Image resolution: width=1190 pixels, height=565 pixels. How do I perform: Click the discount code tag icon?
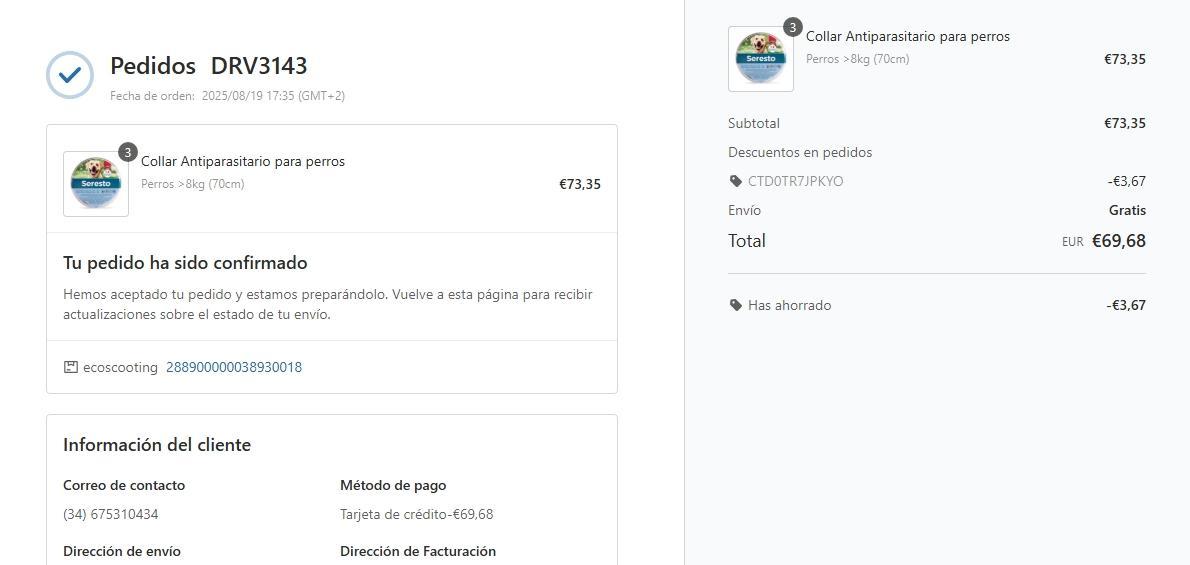tap(736, 181)
